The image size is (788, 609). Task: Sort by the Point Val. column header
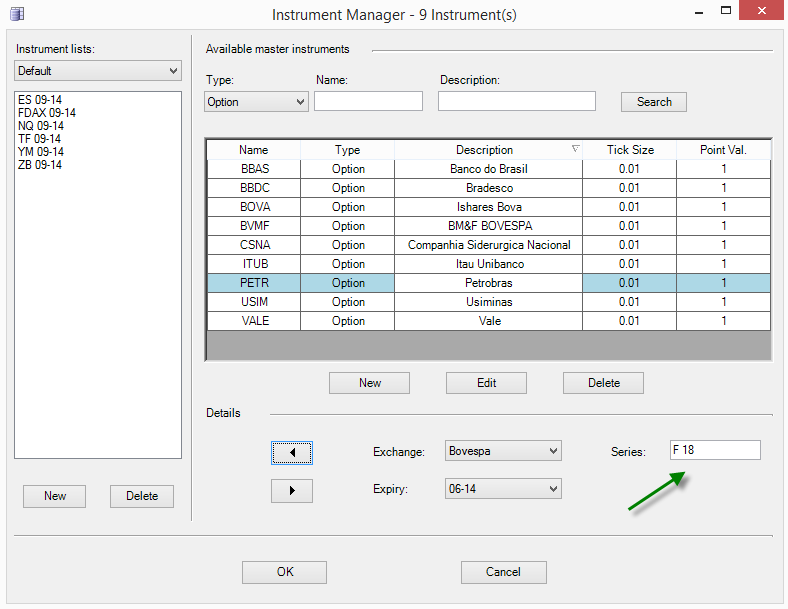(724, 150)
